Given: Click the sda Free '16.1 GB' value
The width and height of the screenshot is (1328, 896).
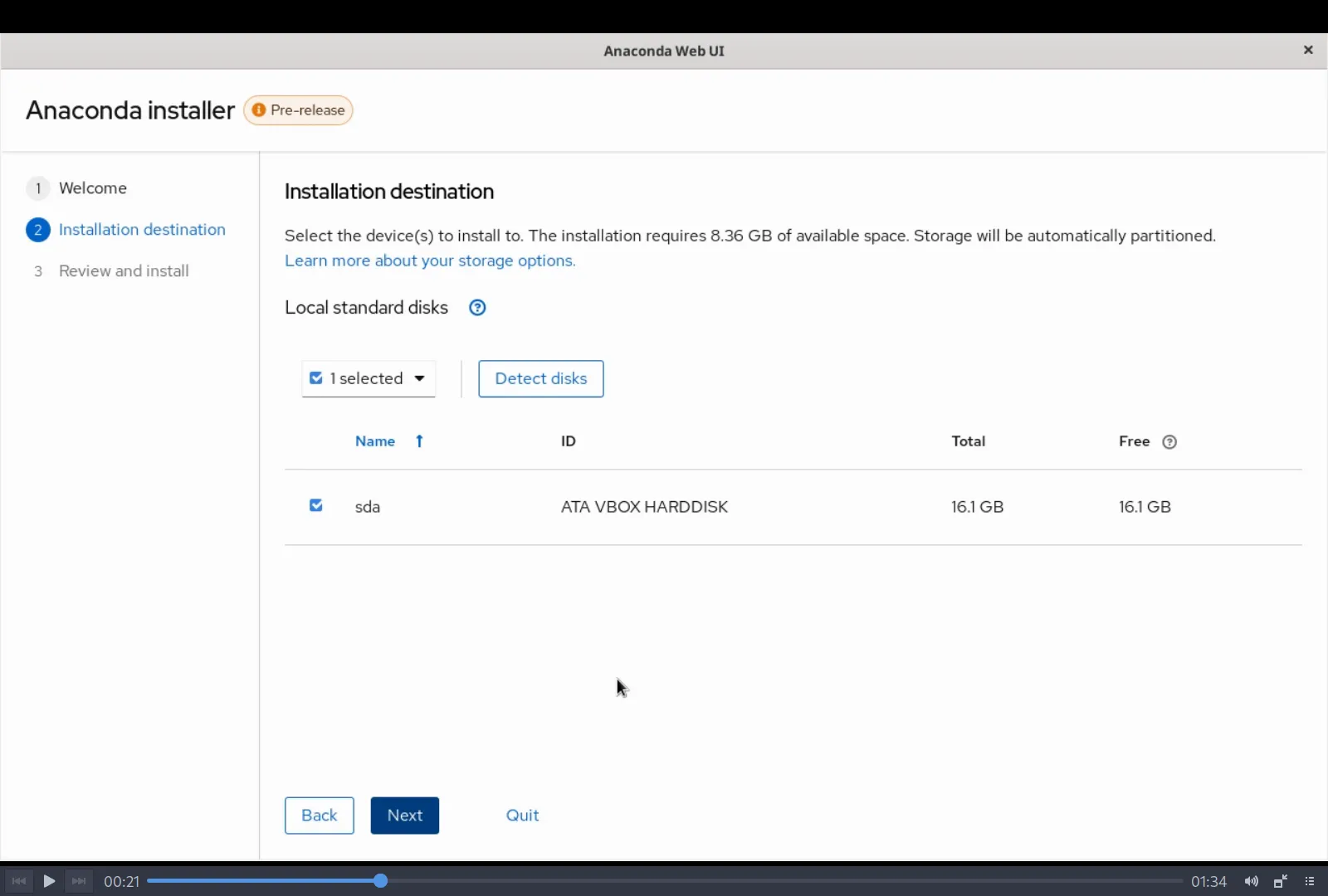Looking at the screenshot, I should point(1145,507).
